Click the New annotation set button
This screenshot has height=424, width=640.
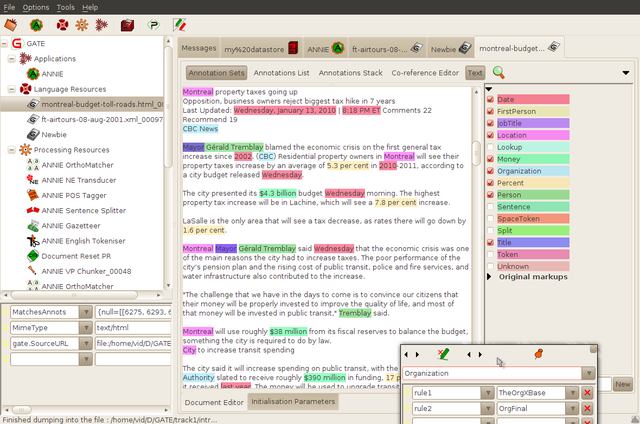click(x=622, y=384)
